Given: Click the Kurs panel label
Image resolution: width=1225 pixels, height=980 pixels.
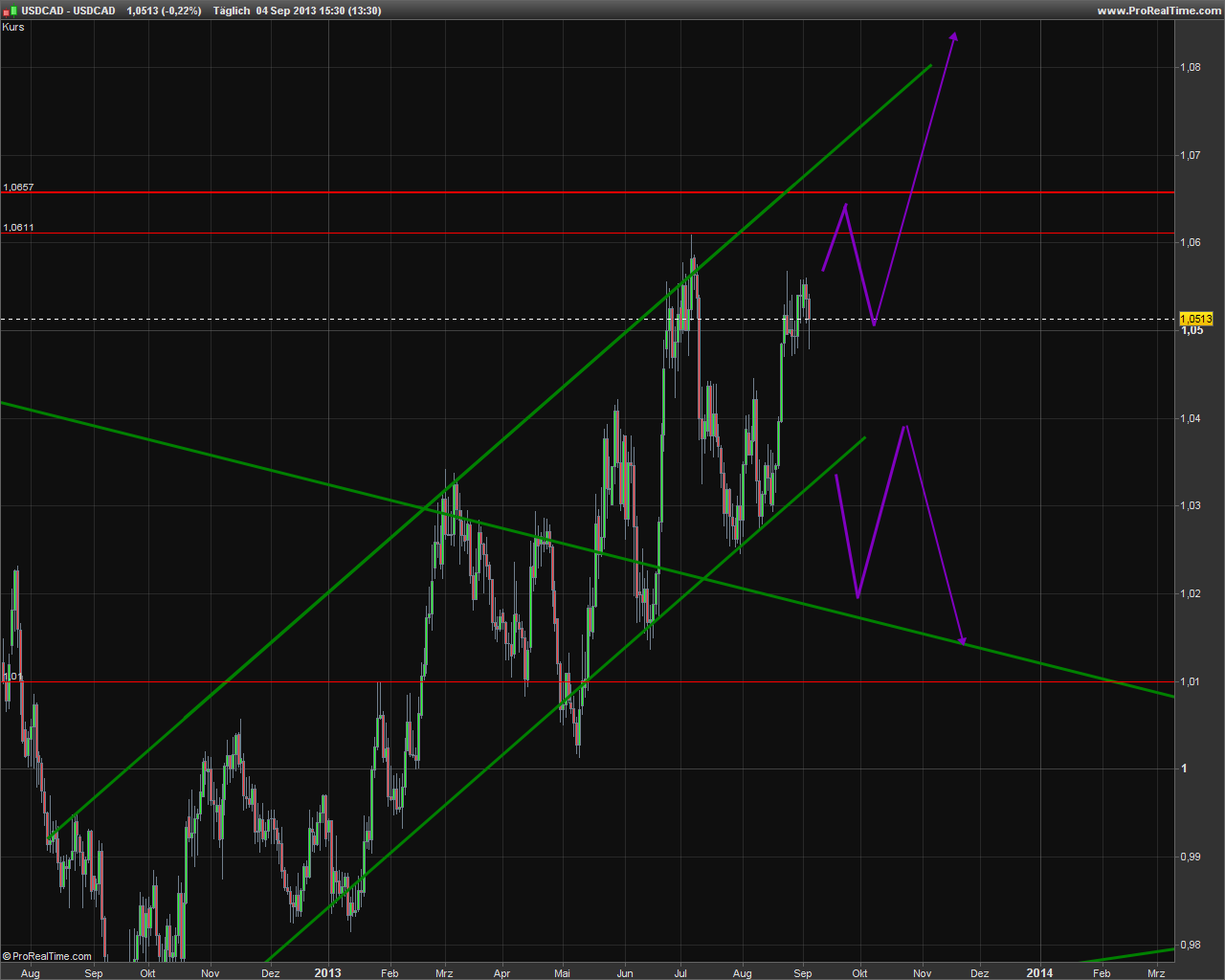Looking at the screenshot, I should pyautogui.click(x=13, y=27).
